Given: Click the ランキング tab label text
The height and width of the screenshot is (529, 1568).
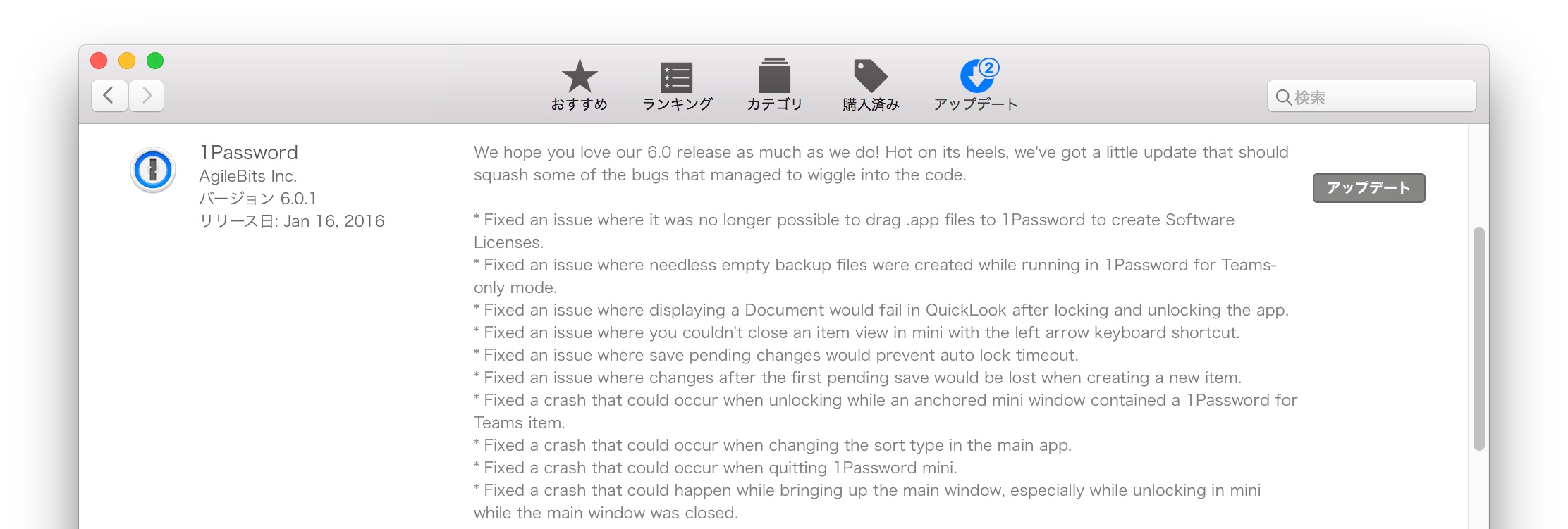Looking at the screenshot, I should pyautogui.click(x=677, y=104).
